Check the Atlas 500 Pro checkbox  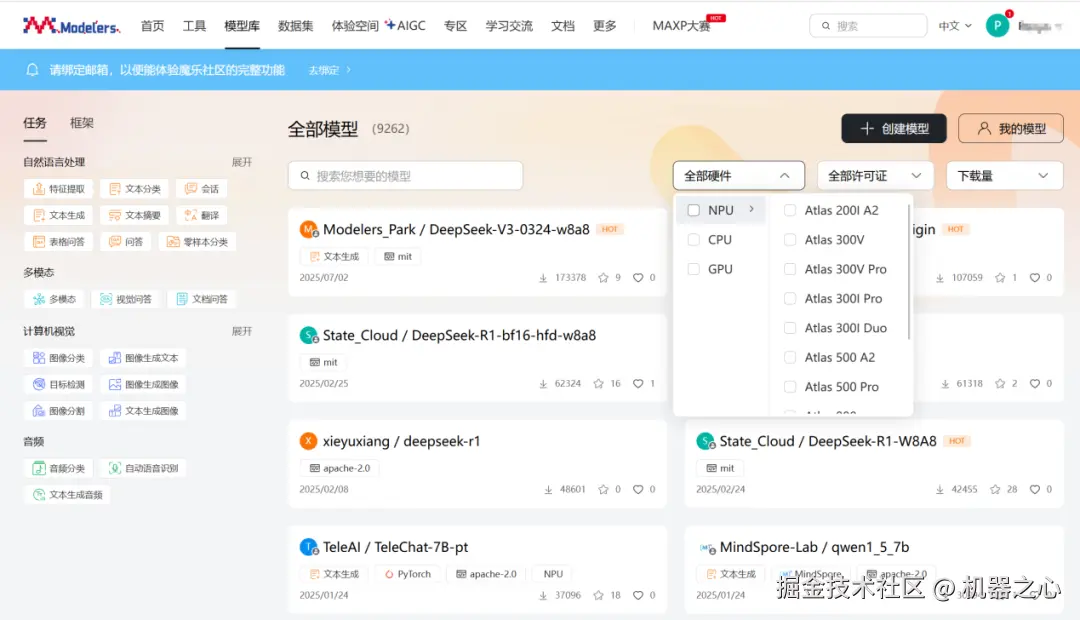click(x=790, y=386)
